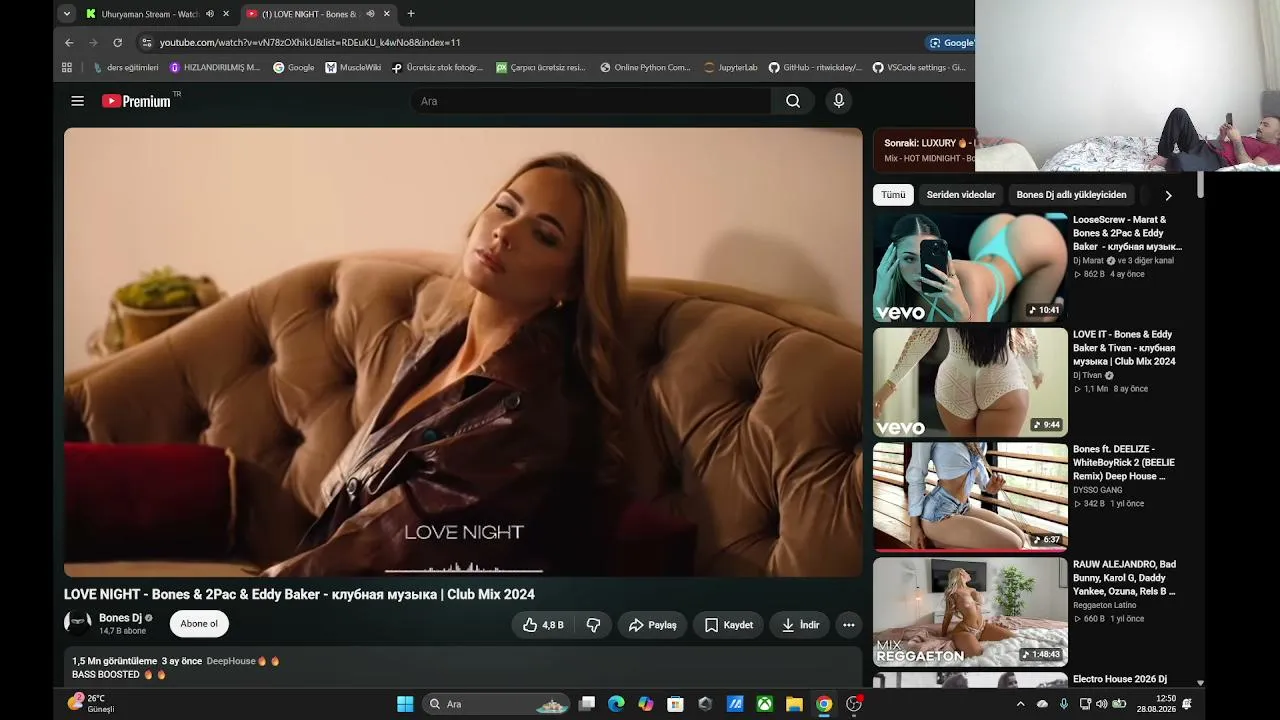Open File Explorer from the taskbar

794,704
